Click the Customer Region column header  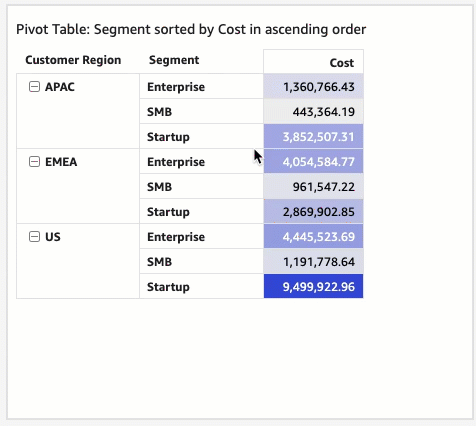pos(73,60)
